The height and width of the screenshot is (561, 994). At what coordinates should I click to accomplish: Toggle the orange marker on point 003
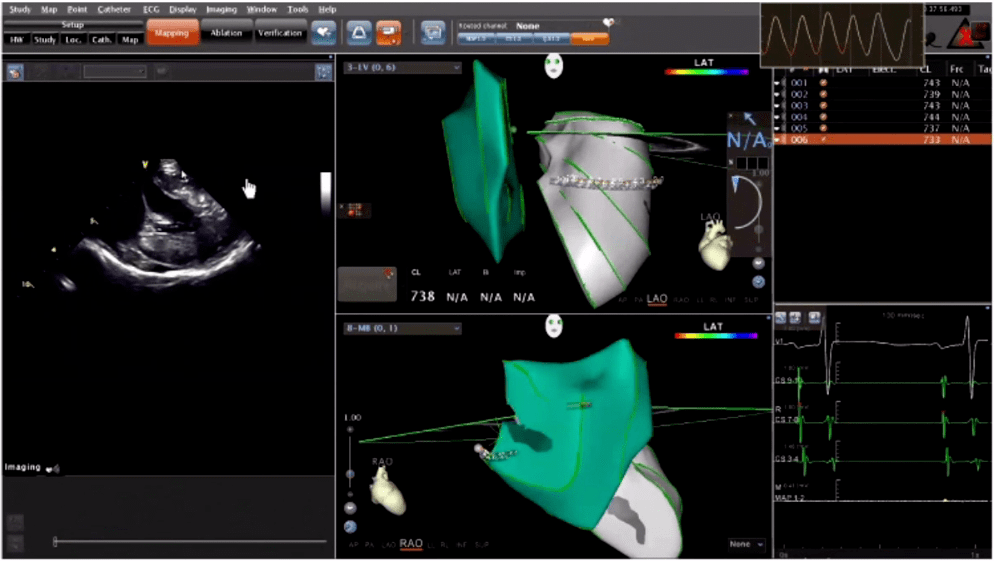tap(823, 105)
